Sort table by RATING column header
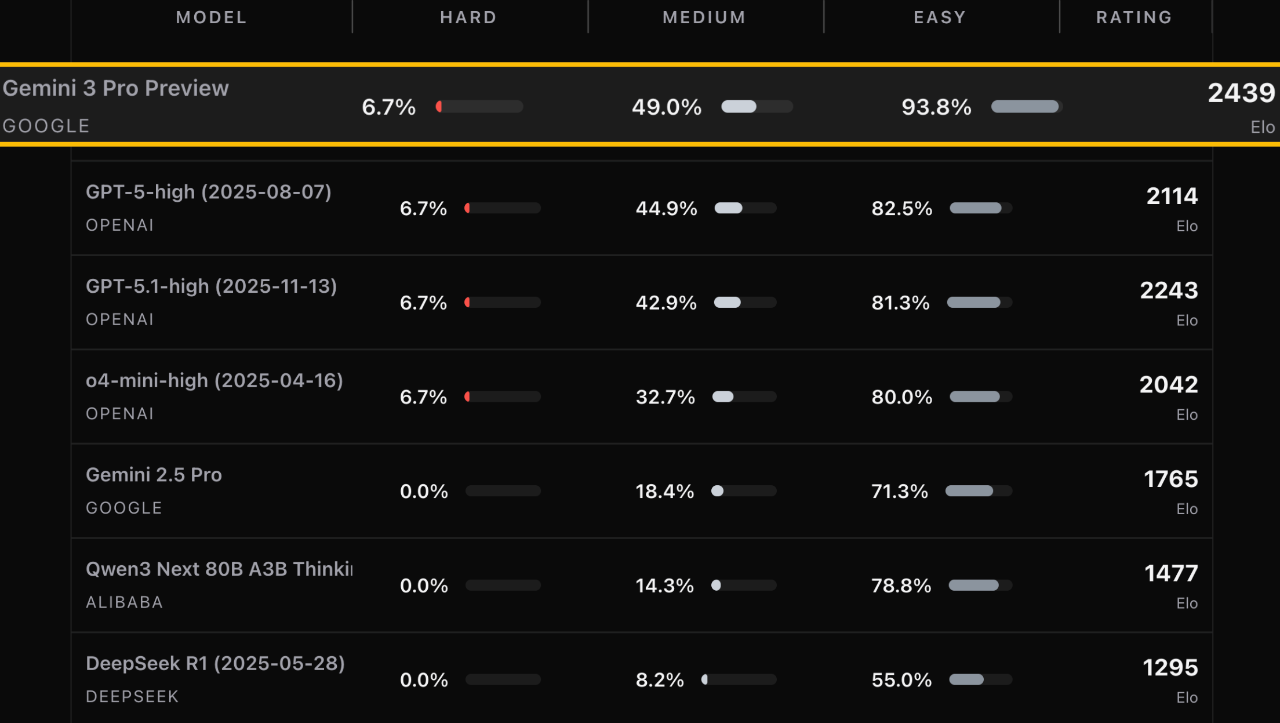Viewport: 1280px width, 723px height. pyautogui.click(x=1134, y=17)
